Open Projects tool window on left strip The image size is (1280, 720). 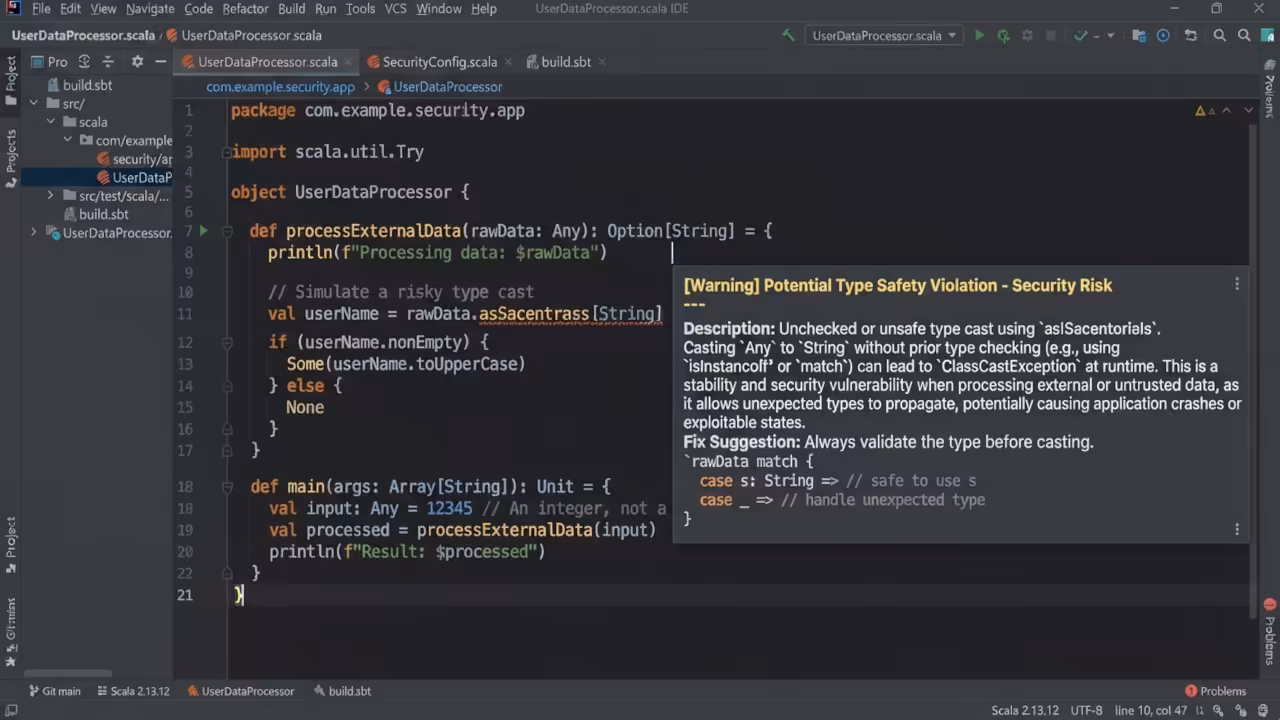click(x=11, y=158)
